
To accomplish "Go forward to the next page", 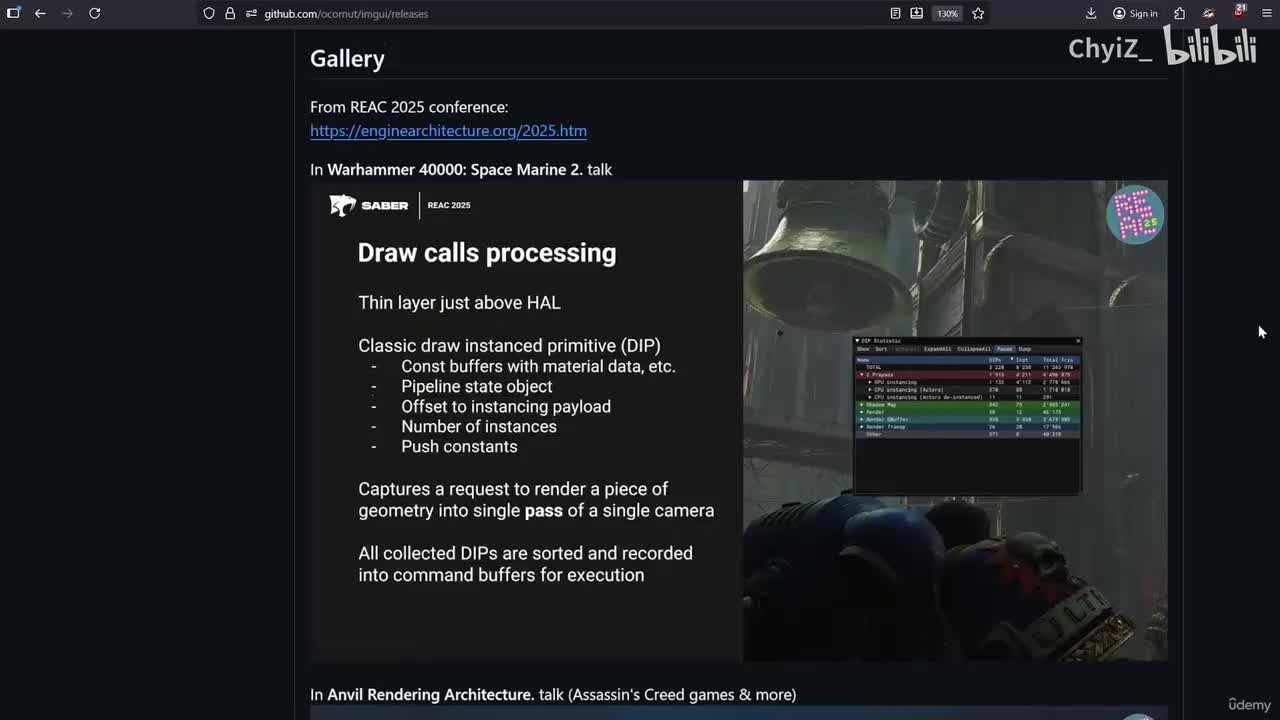I will pos(67,13).
